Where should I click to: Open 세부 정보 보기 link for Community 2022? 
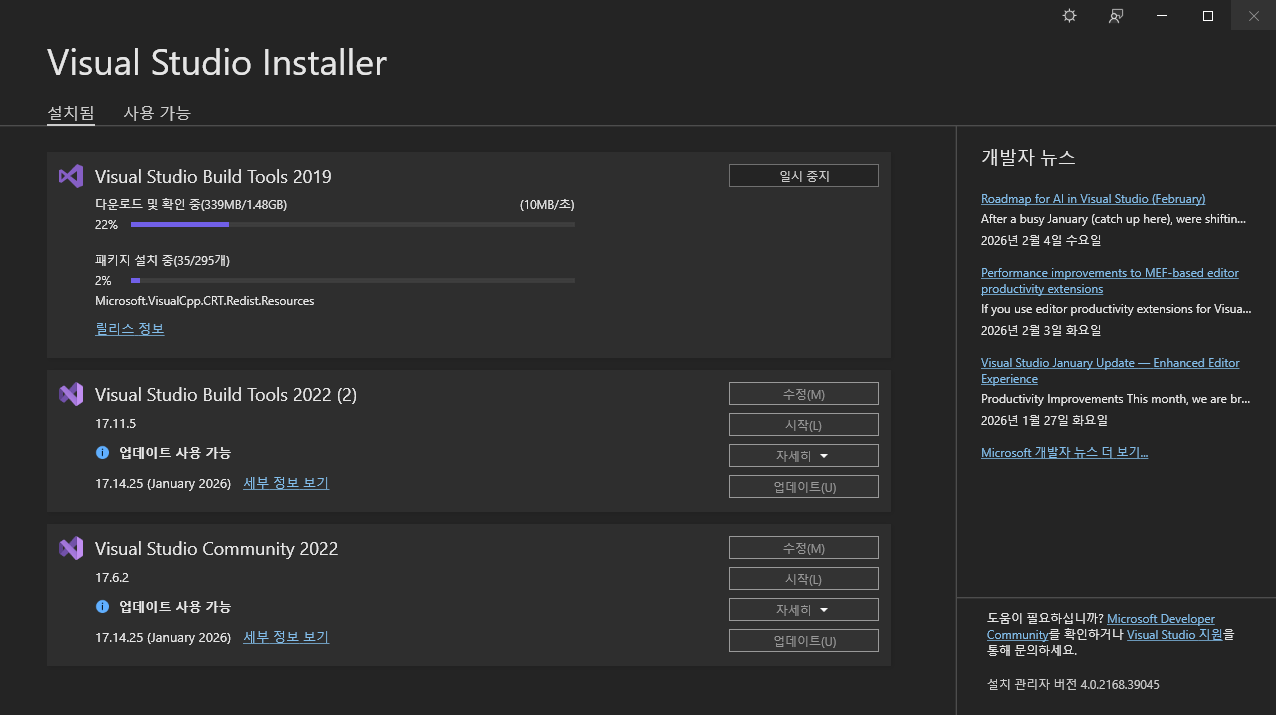(286, 637)
